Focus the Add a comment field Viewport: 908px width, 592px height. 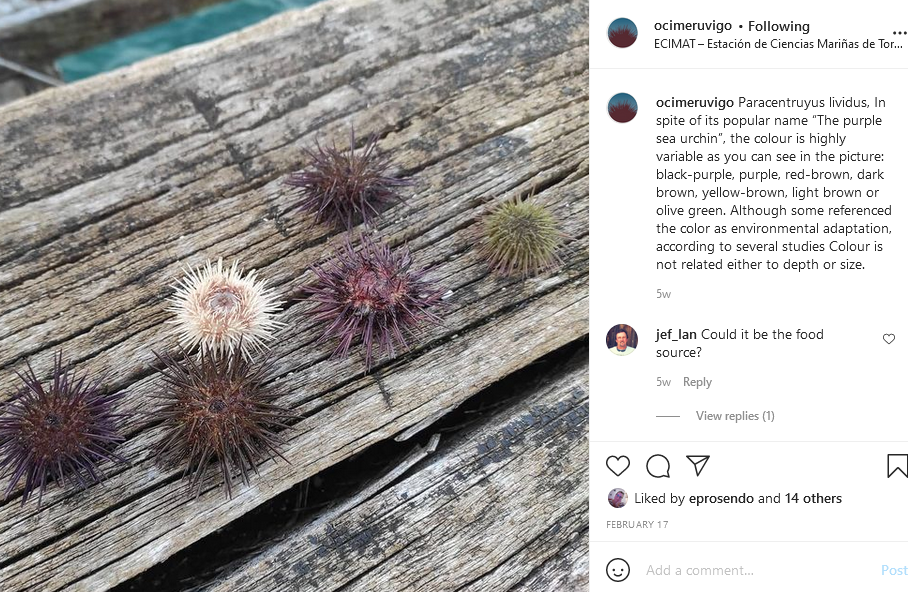point(759,570)
